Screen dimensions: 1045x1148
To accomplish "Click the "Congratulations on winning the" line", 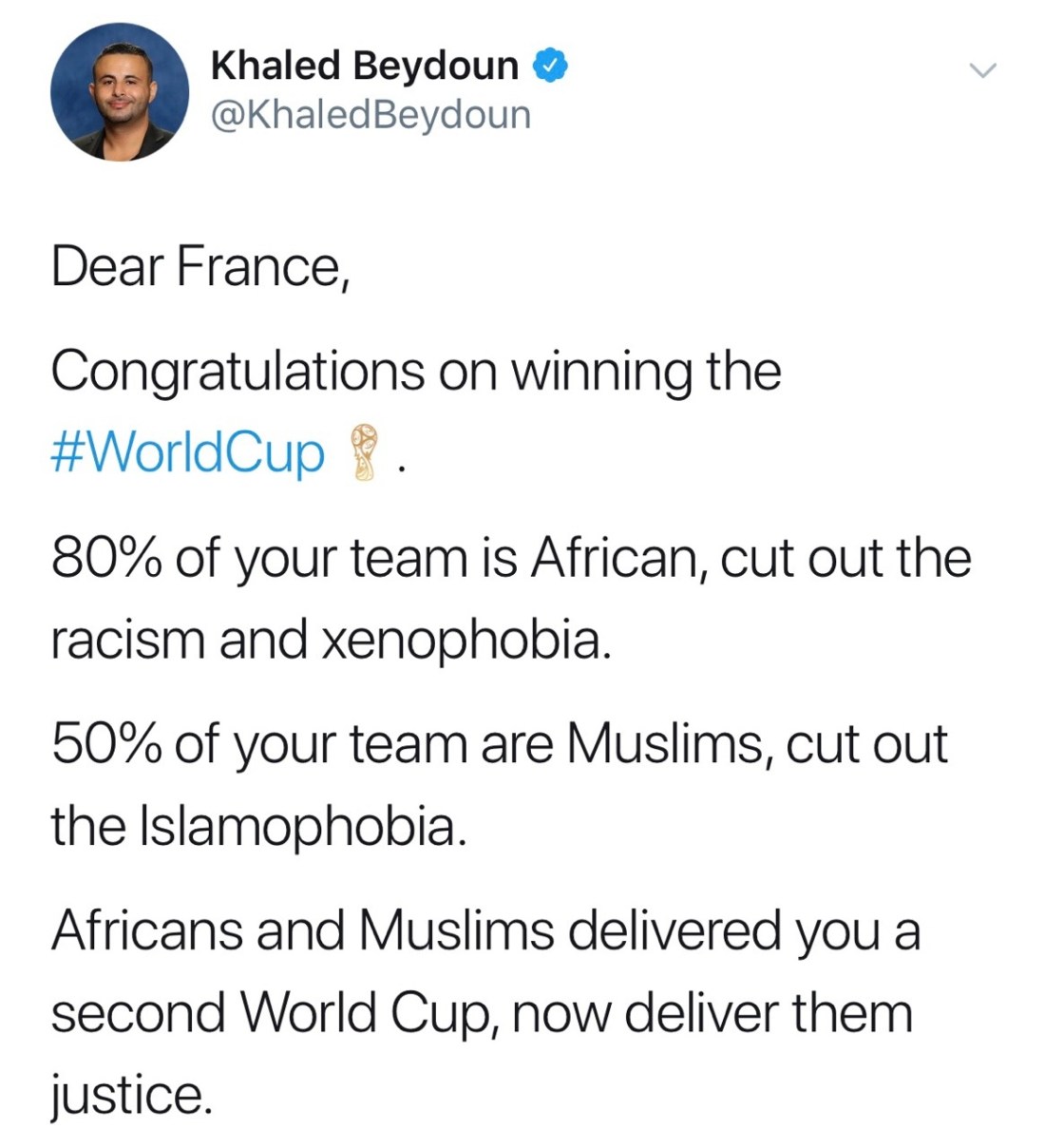I will [415, 370].
